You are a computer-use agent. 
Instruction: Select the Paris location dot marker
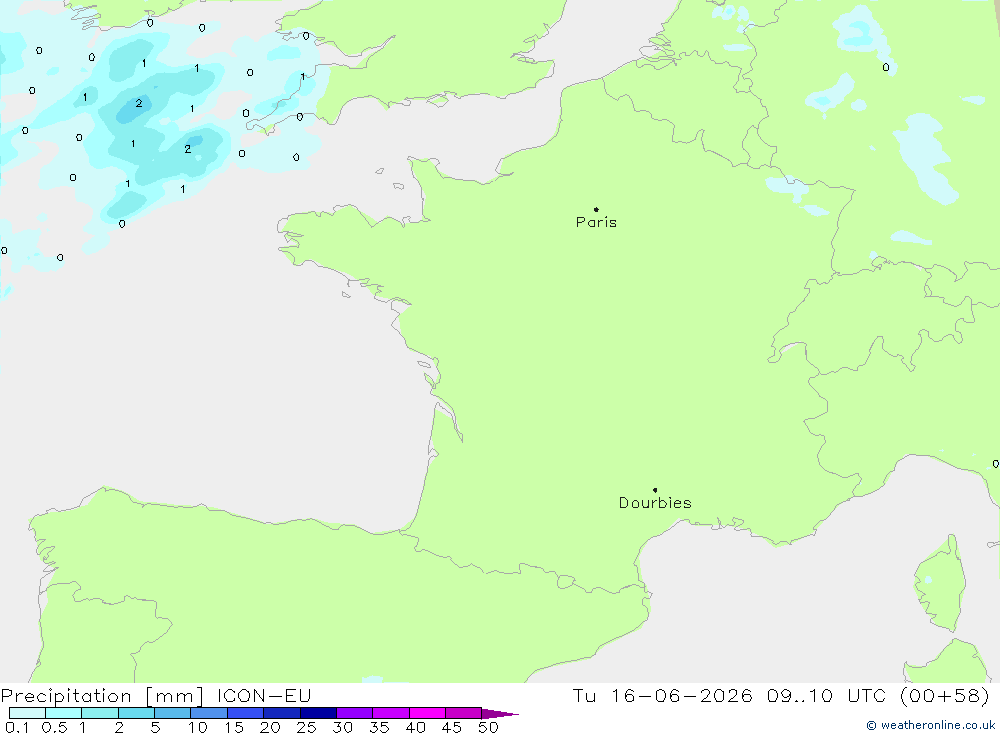coord(596,209)
